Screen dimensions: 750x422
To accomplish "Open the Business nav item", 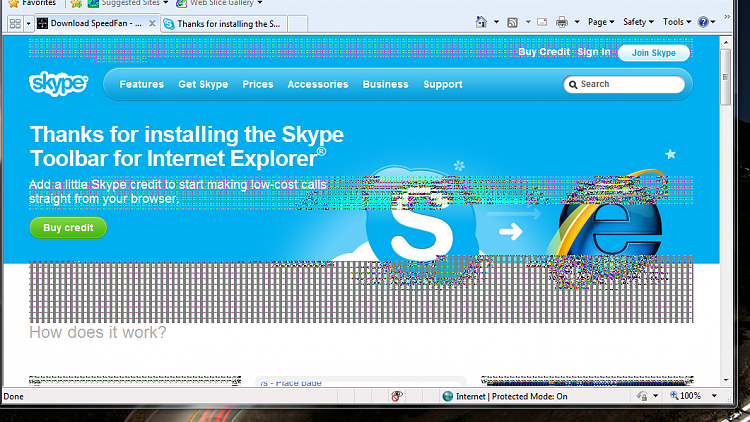I will pyautogui.click(x=386, y=84).
